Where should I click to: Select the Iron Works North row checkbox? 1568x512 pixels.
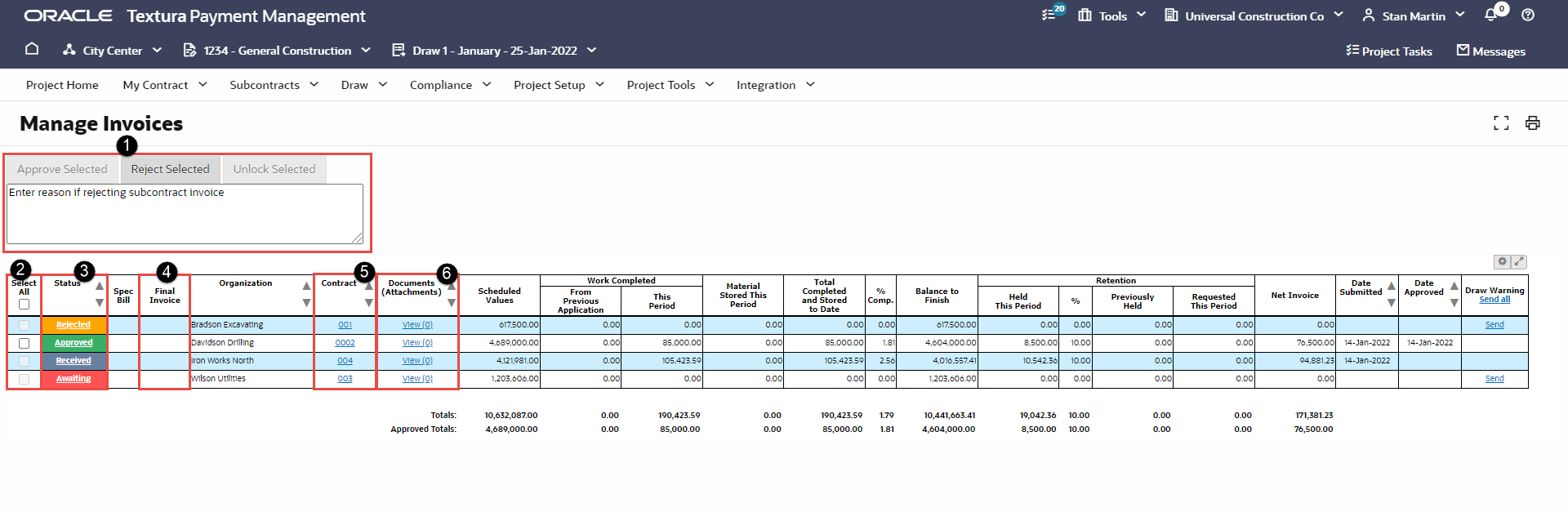(x=24, y=361)
